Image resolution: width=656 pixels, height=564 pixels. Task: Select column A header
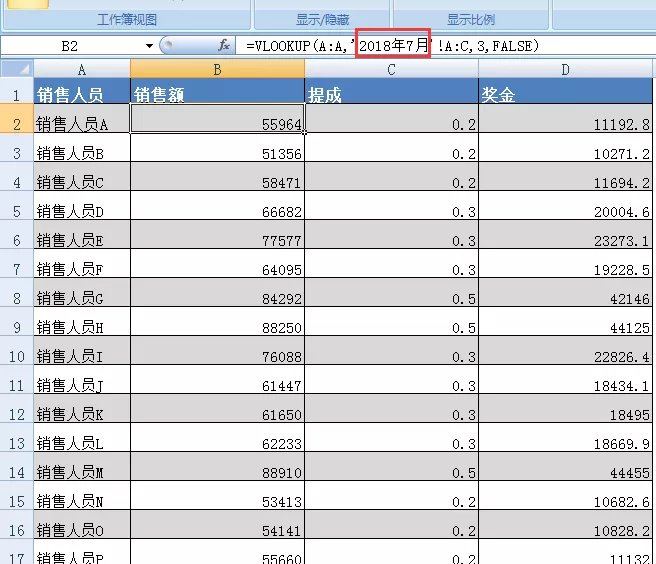tap(82, 69)
